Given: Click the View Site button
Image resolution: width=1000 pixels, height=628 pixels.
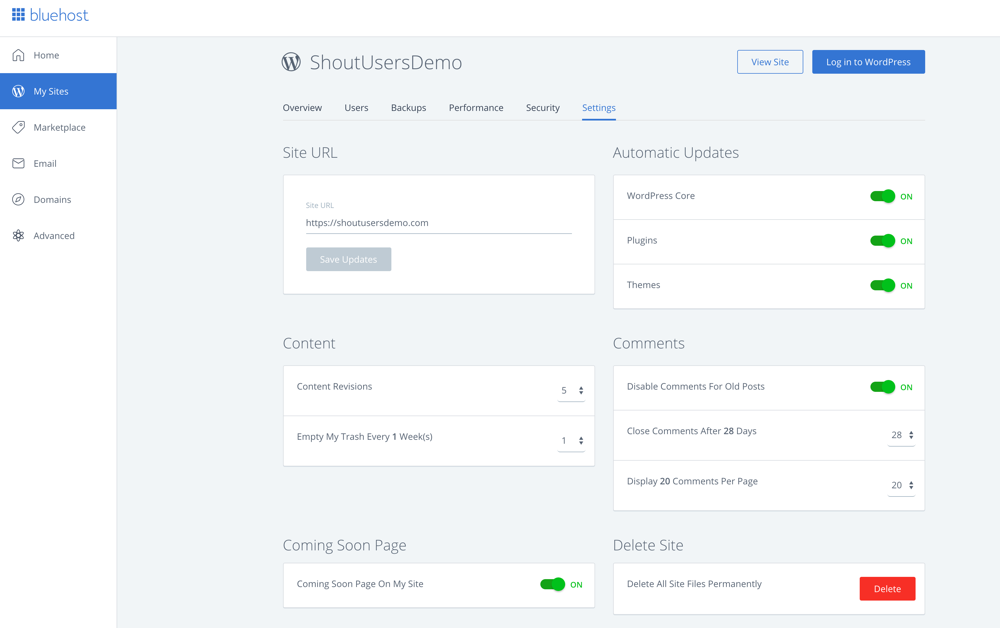Looking at the screenshot, I should pyautogui.click(x=770, y=62).
